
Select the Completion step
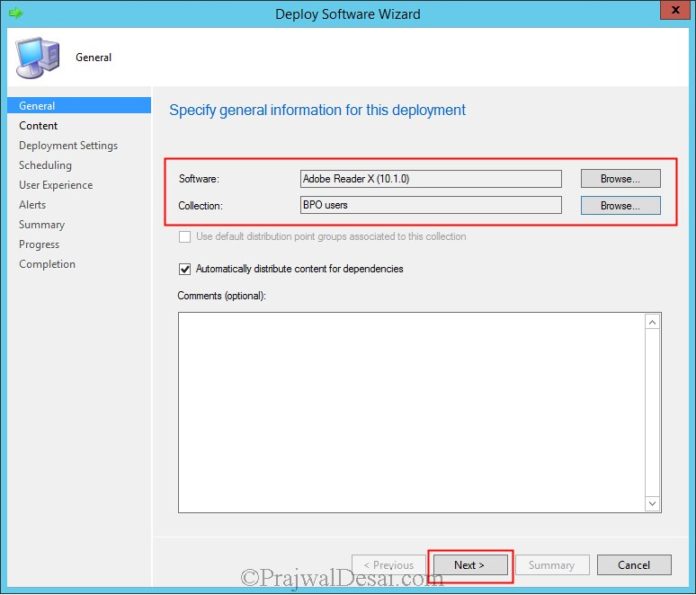pos(47,264)
